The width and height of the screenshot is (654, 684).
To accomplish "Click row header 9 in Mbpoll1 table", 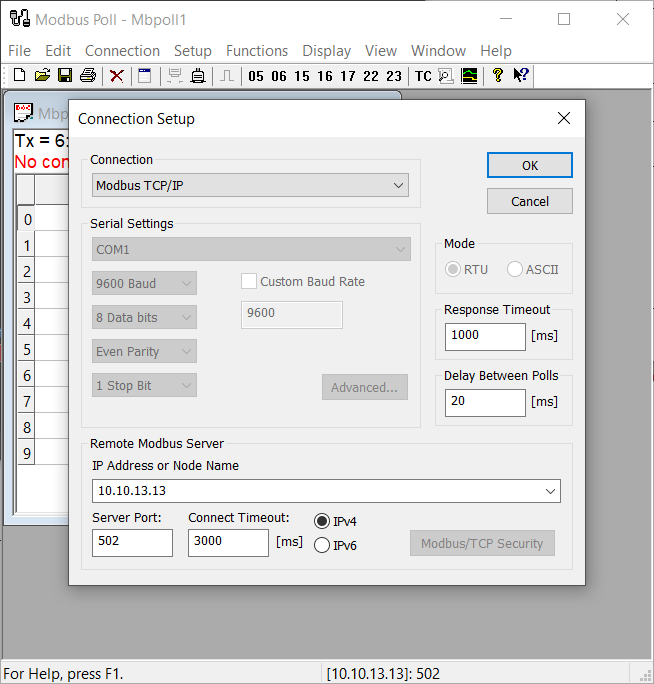I will tap(26, 453).
